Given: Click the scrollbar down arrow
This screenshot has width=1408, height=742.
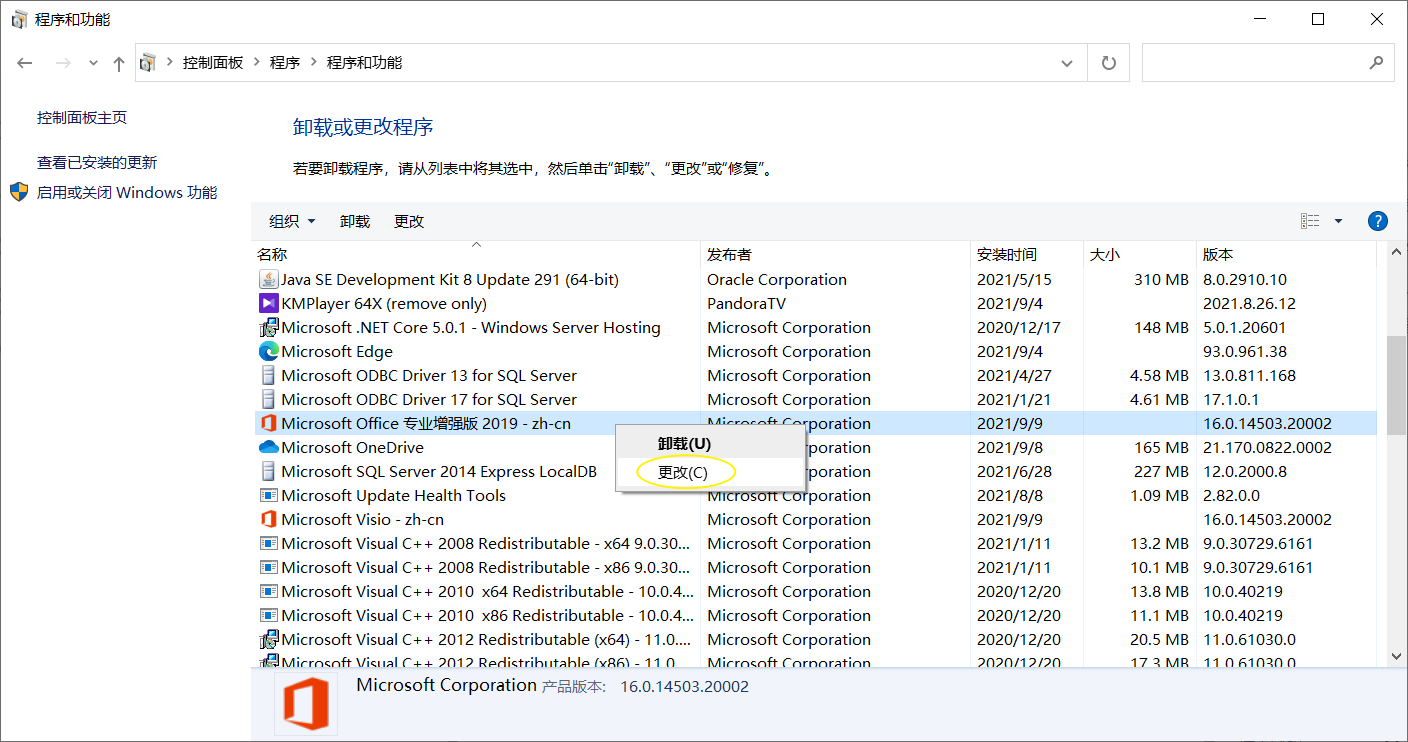Looking at the screenshot, I should tap(1396, 657).
